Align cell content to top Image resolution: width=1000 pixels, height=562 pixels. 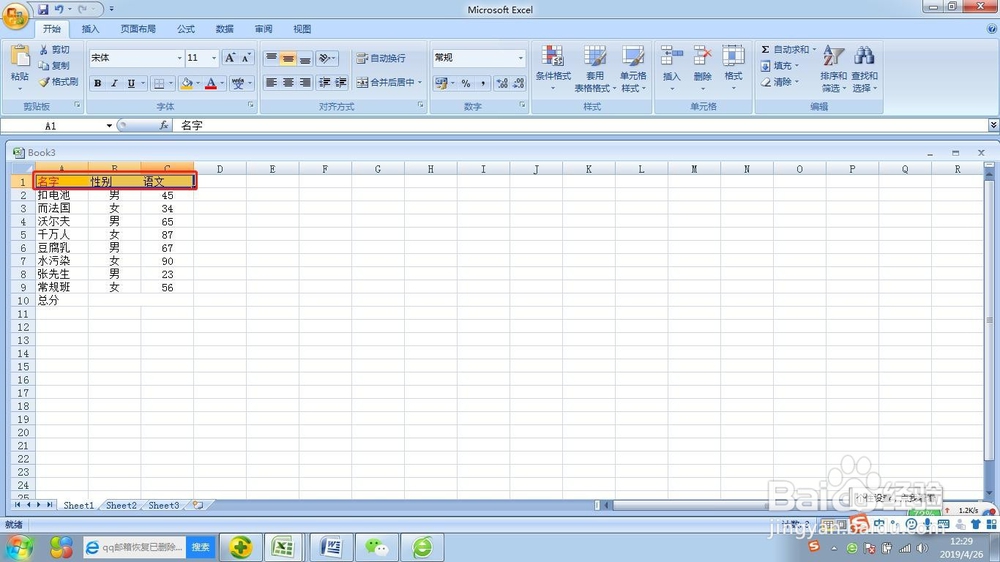click(x=271, y=59)
